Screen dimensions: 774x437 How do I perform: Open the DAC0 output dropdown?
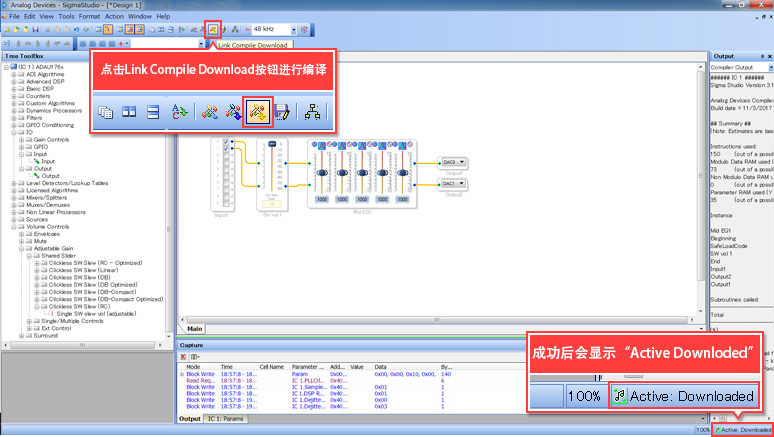[462, 162]
